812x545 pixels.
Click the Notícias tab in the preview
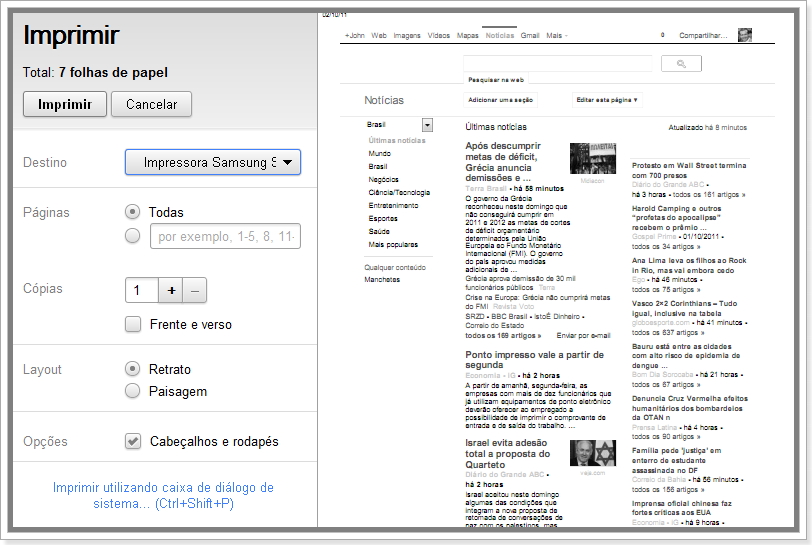(x=499, y=35)
